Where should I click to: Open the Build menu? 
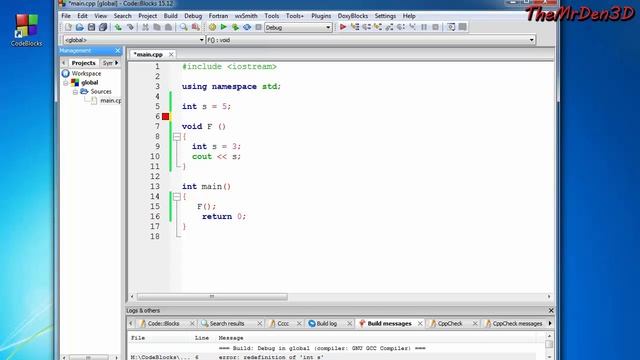pyautogui.click(x=170, y=16)
